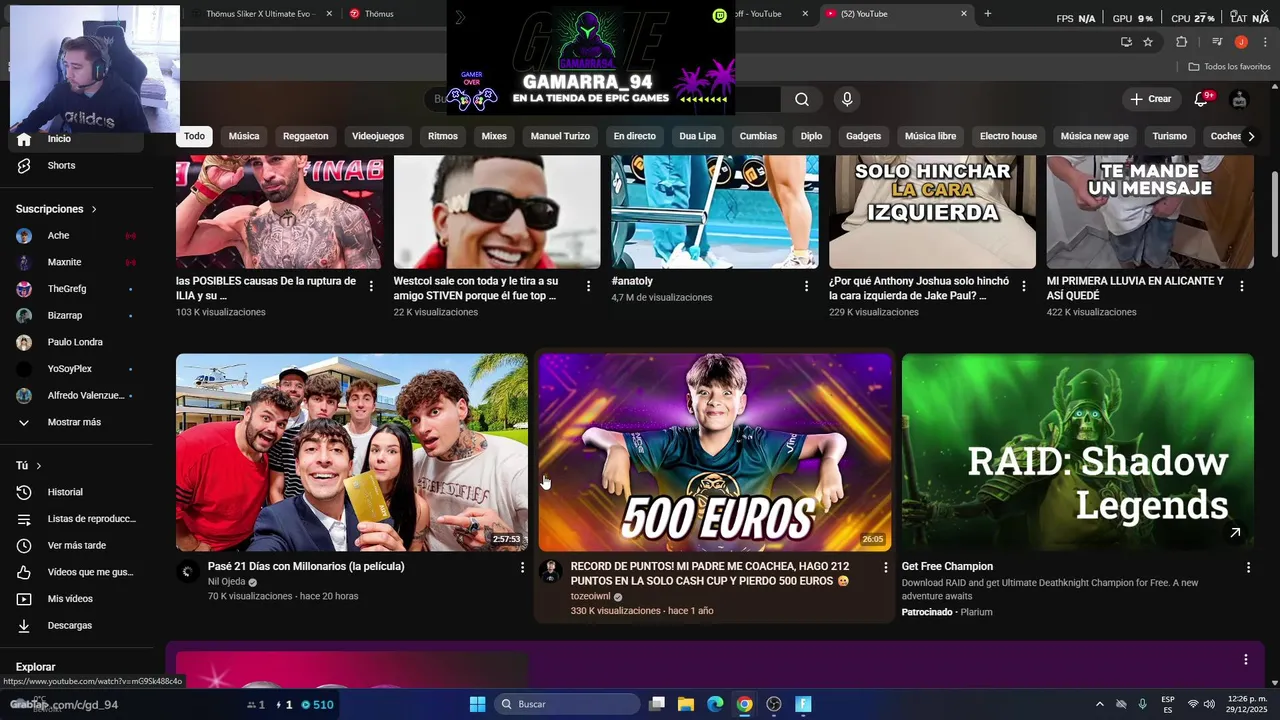1280x720 pixels.
Task: Open the YouTube account avatar menu
Action: [x=1240, y=99]
